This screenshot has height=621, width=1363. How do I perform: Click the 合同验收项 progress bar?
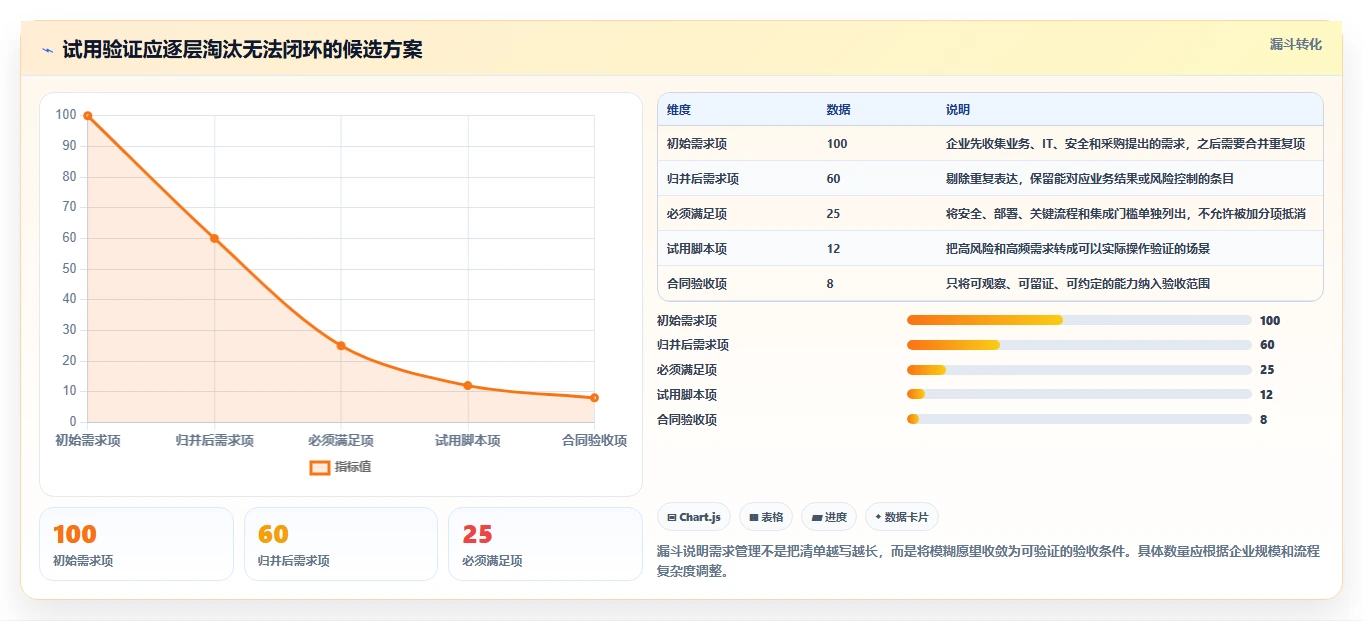click(x=1079, y=419)
